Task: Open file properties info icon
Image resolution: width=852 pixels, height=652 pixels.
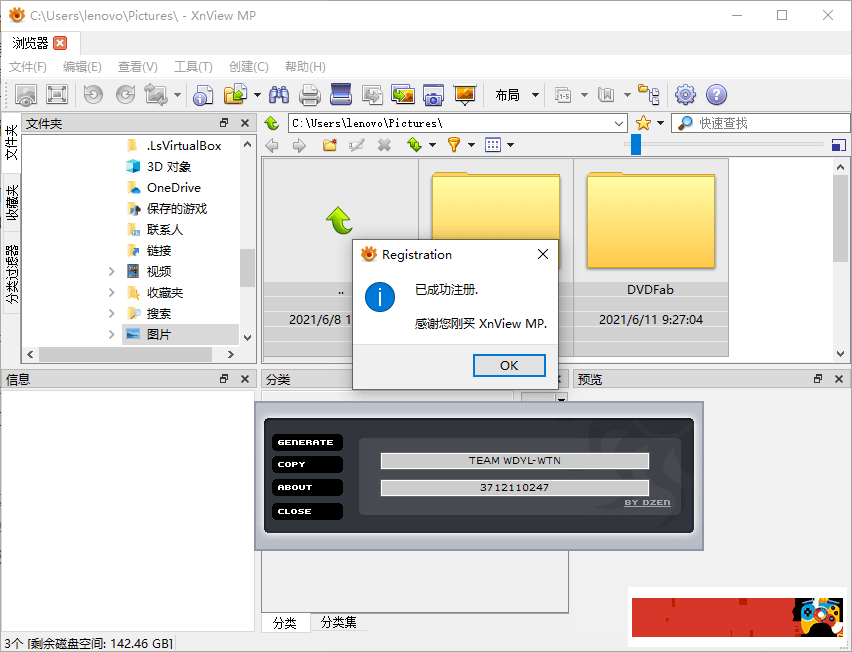Action: 203,95
